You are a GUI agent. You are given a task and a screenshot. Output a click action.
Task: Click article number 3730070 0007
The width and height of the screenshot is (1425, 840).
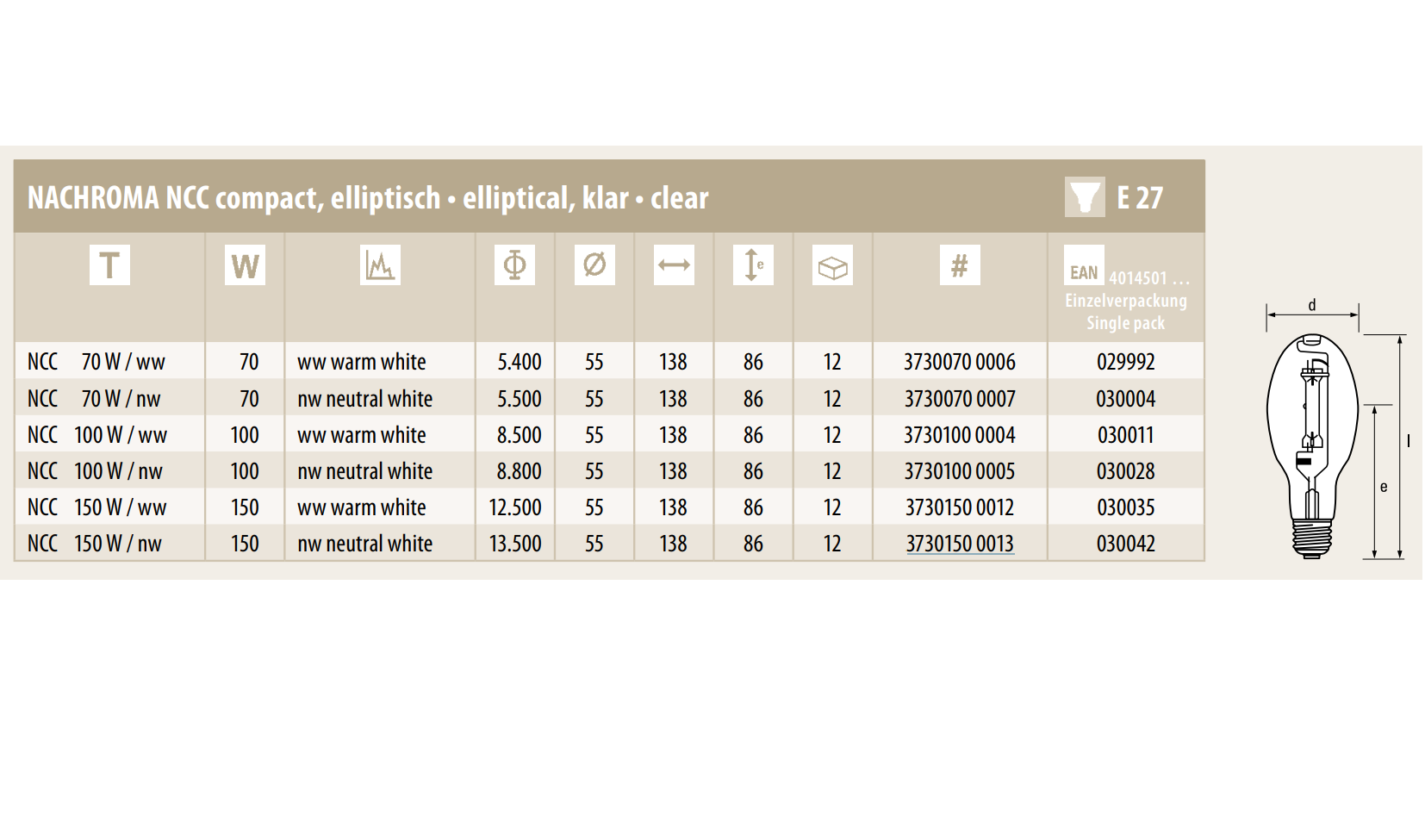click(x=960, y=399)
